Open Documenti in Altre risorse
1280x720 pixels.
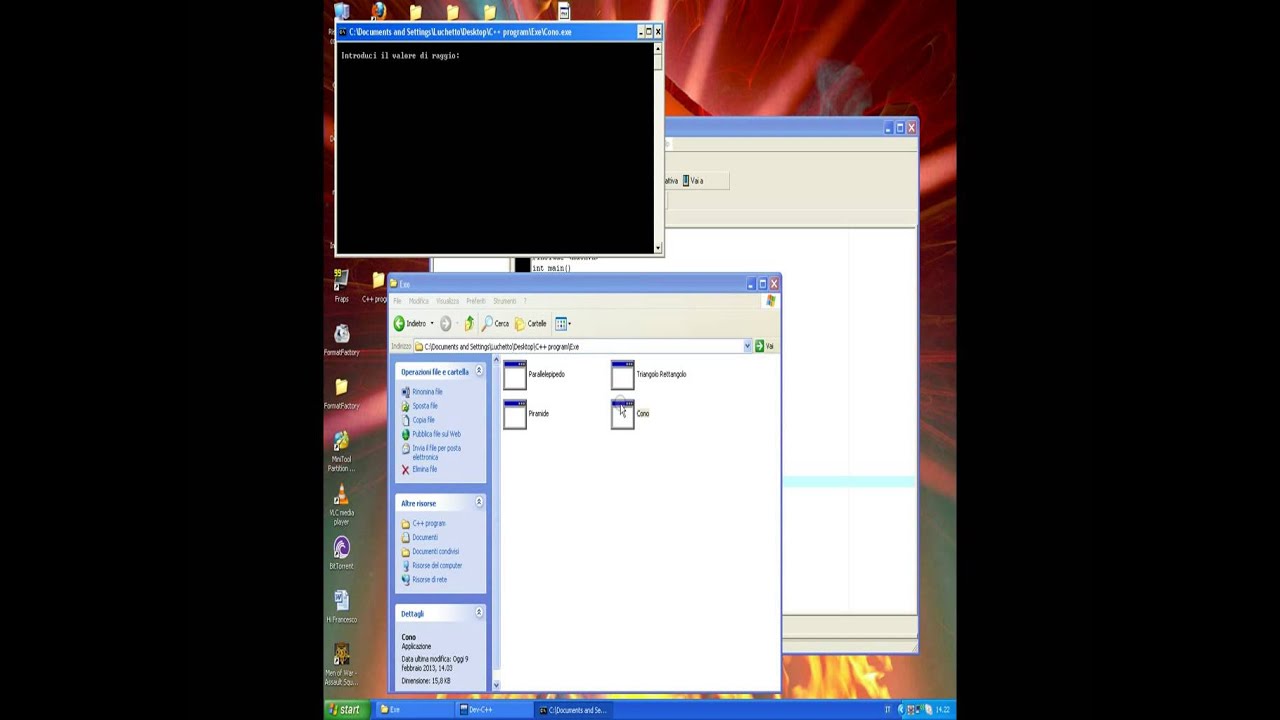425,537
